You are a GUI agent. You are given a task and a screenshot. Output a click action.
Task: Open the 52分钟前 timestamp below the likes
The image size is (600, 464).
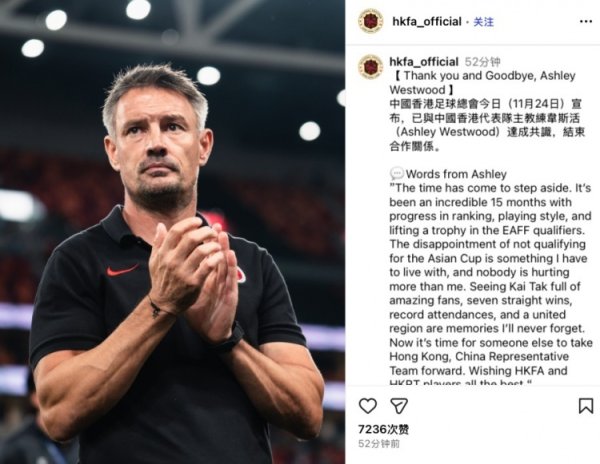[x=379, y=444]
